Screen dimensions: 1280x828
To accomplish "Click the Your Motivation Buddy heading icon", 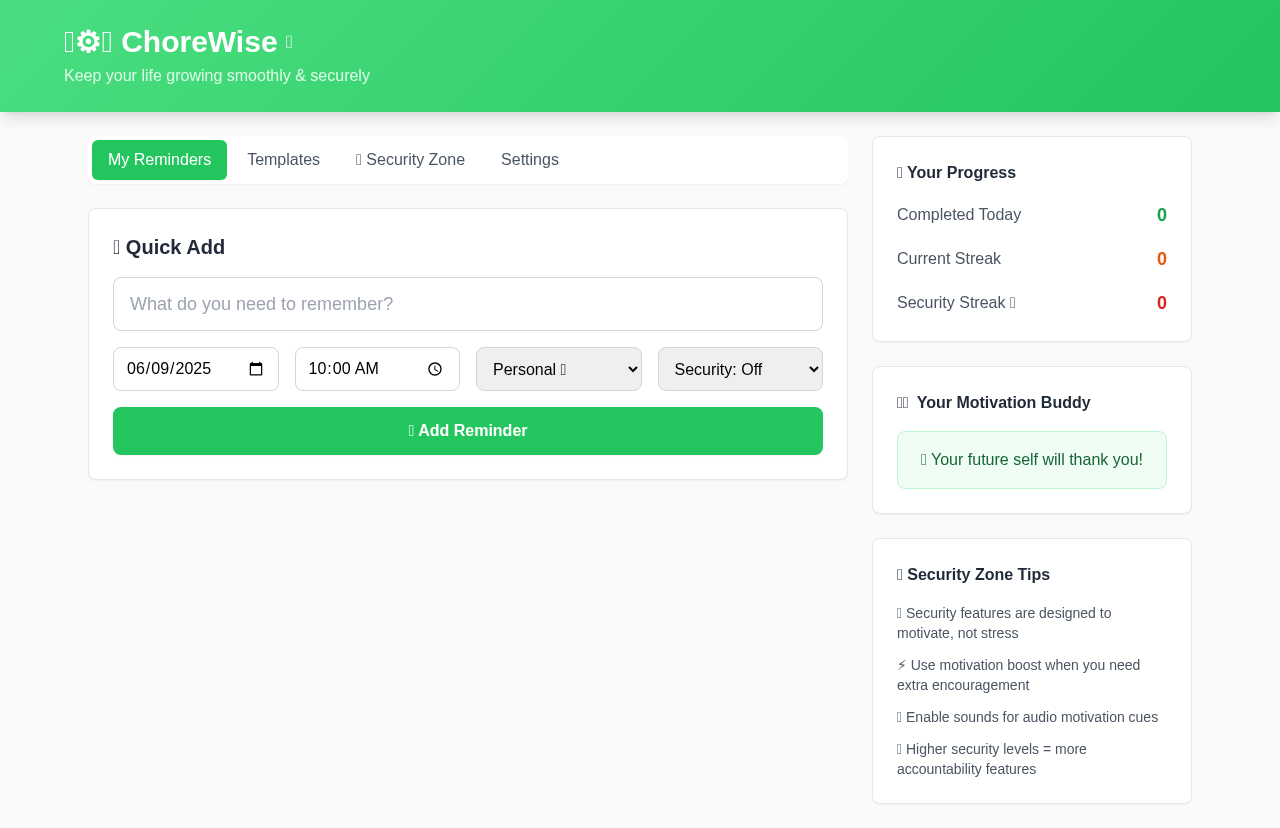I will click(x=902, y=403).
